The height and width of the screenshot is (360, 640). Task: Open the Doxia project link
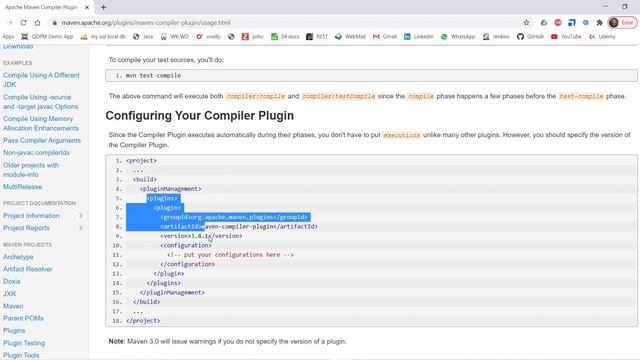[x=11, y=281]
